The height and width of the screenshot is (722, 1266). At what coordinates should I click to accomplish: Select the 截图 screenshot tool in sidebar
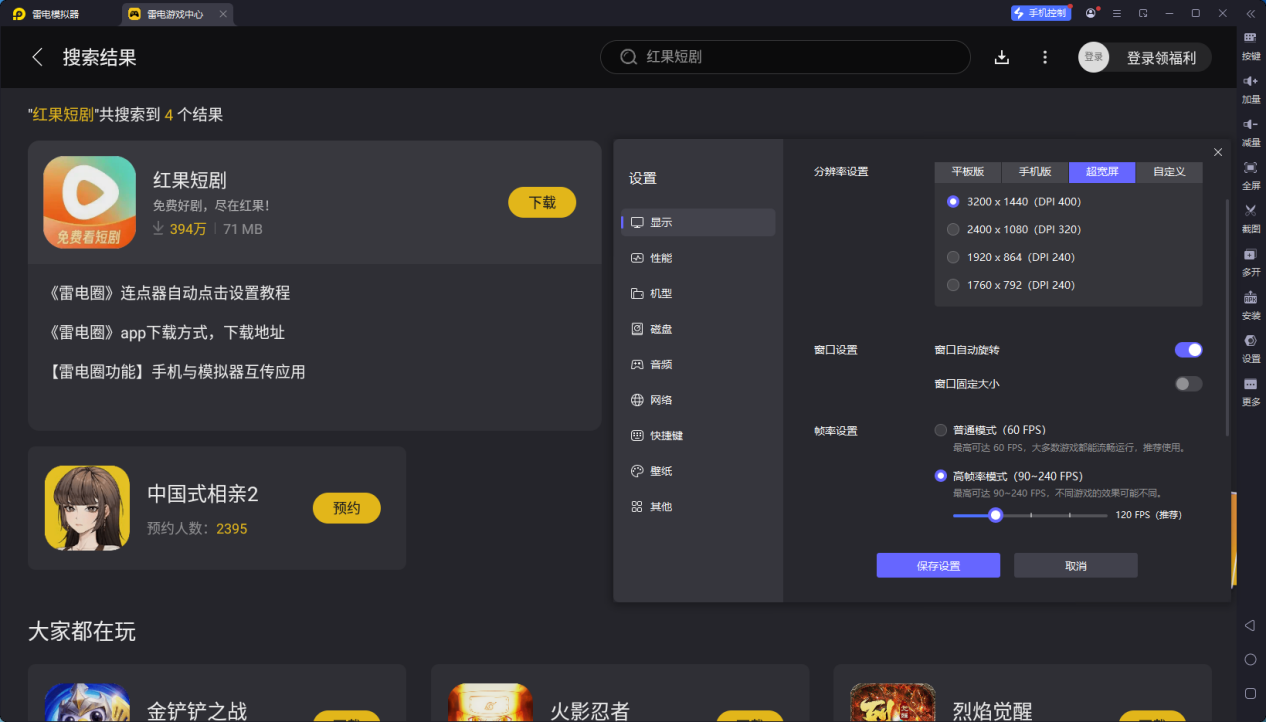1249,217
